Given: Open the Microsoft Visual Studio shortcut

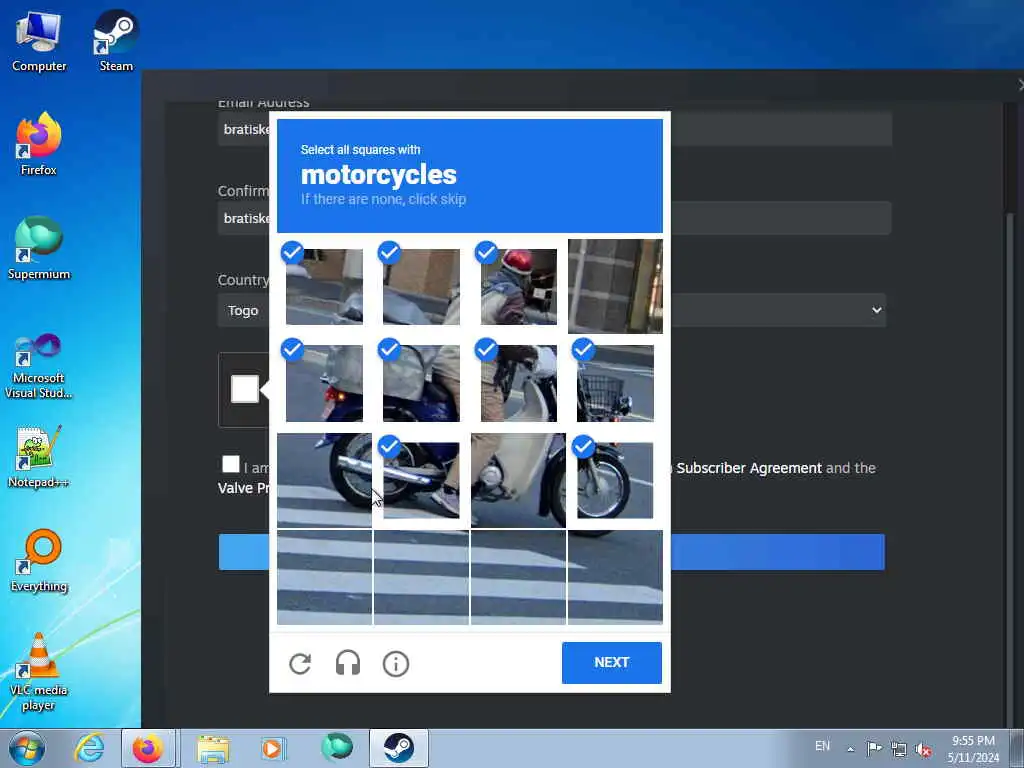Looking at the screenshot, I should coord(39,366).
